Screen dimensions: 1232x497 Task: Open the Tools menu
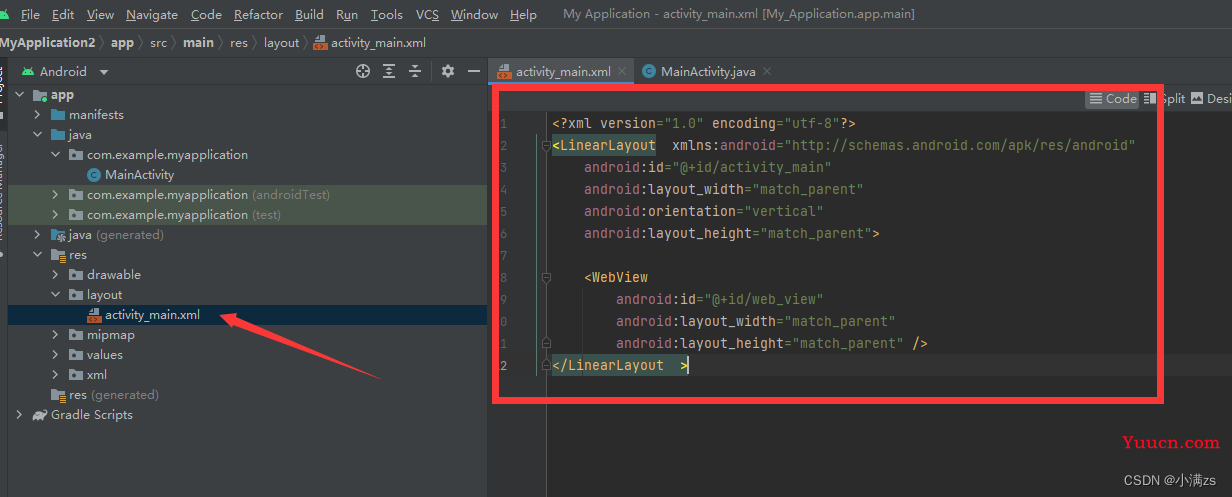[386, 15]
